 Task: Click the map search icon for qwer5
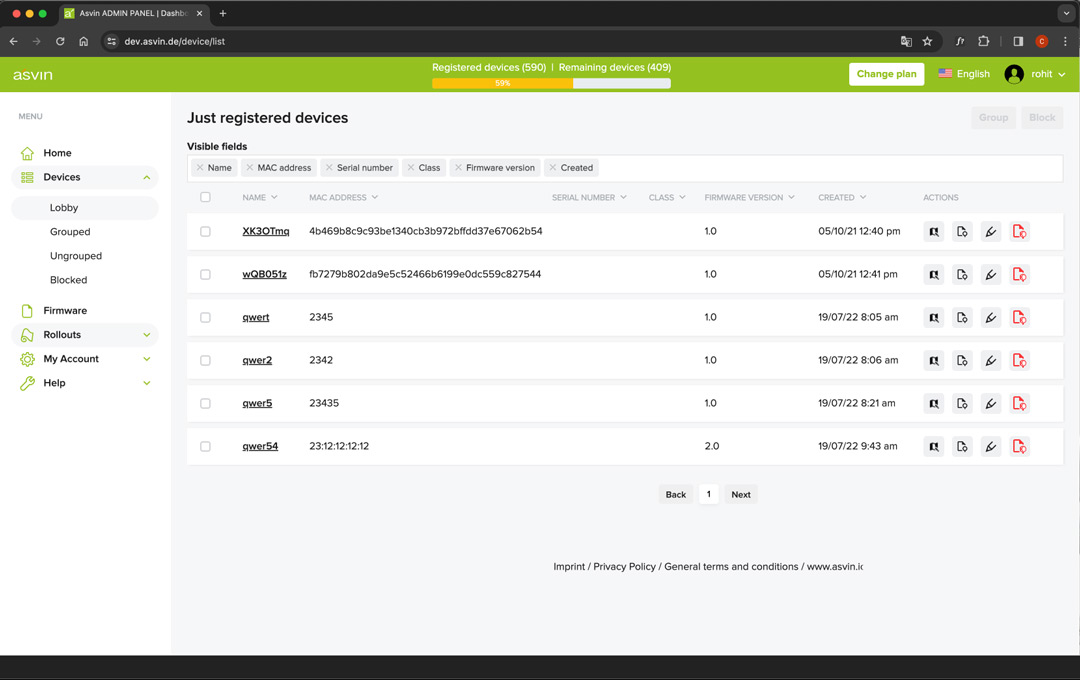pos(933,404)
